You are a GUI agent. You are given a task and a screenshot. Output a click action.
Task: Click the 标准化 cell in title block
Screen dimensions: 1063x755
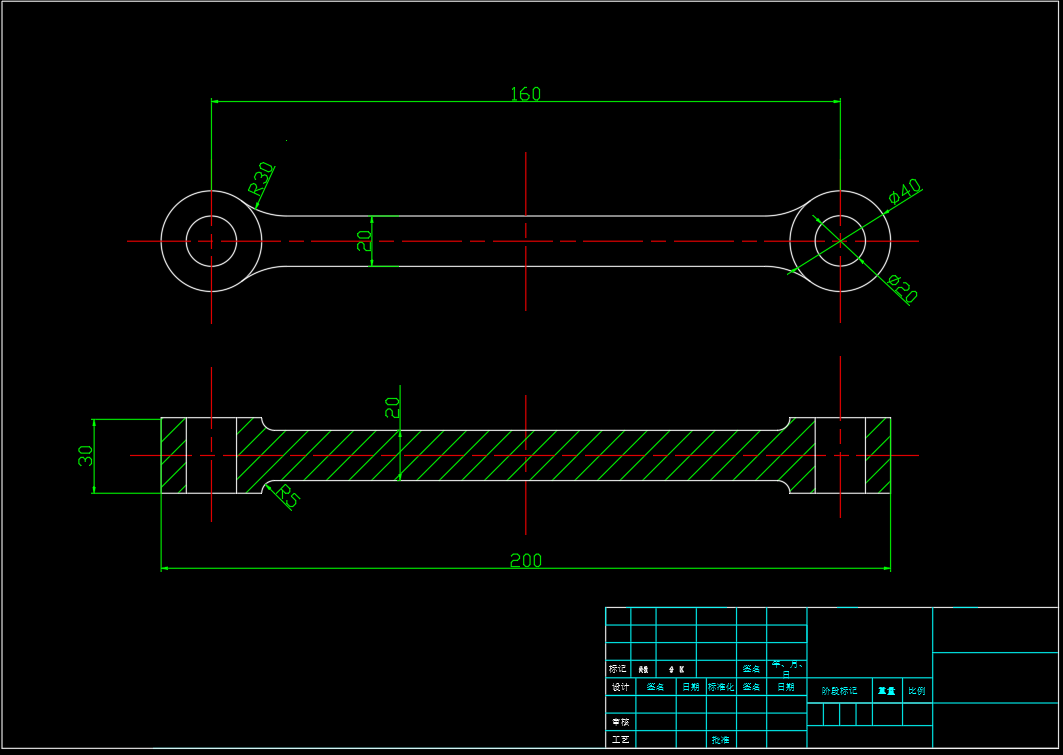(x=721, y=687)
